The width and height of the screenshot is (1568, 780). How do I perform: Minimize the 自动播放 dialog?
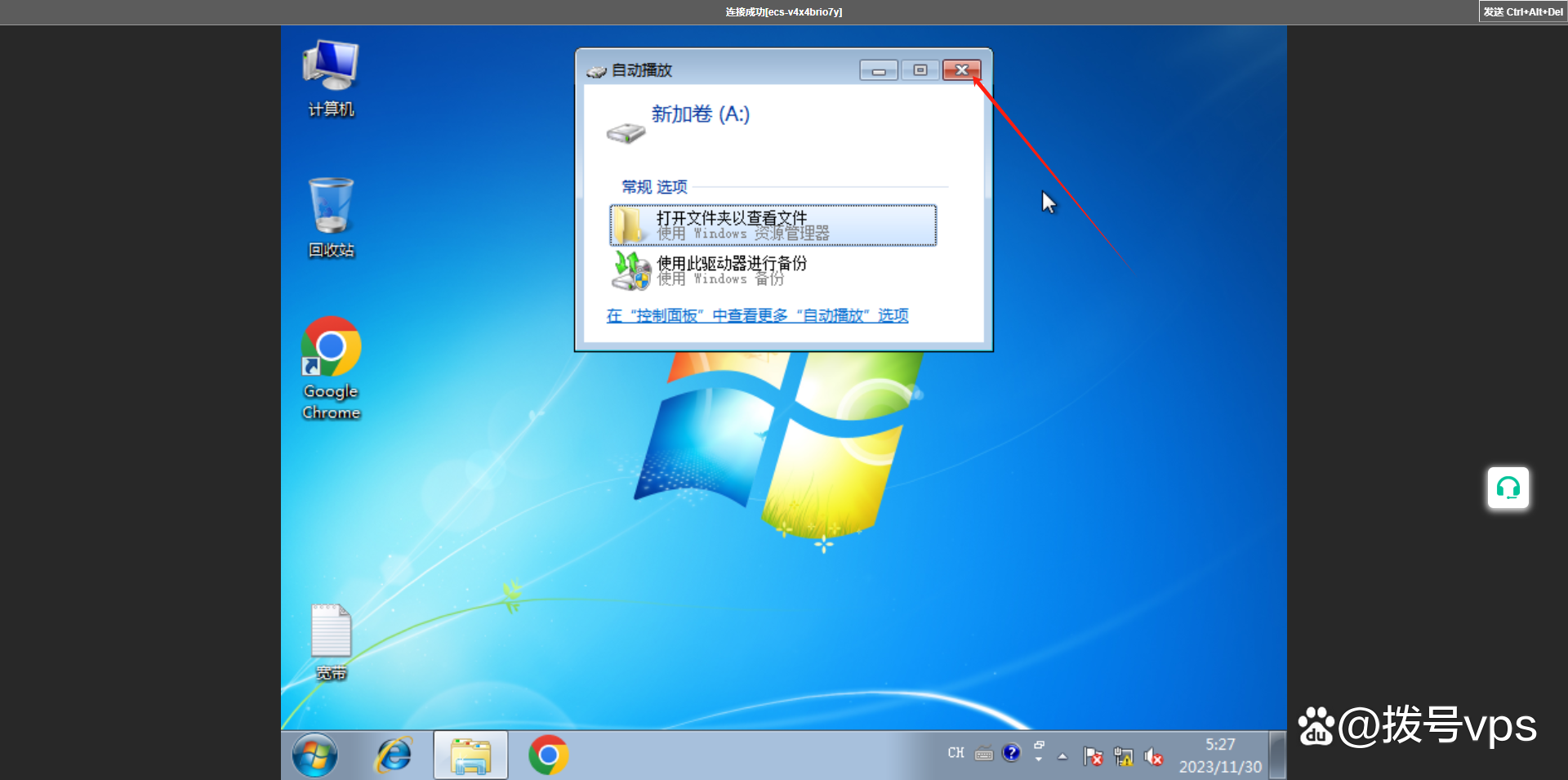click(x=879, y=70)
